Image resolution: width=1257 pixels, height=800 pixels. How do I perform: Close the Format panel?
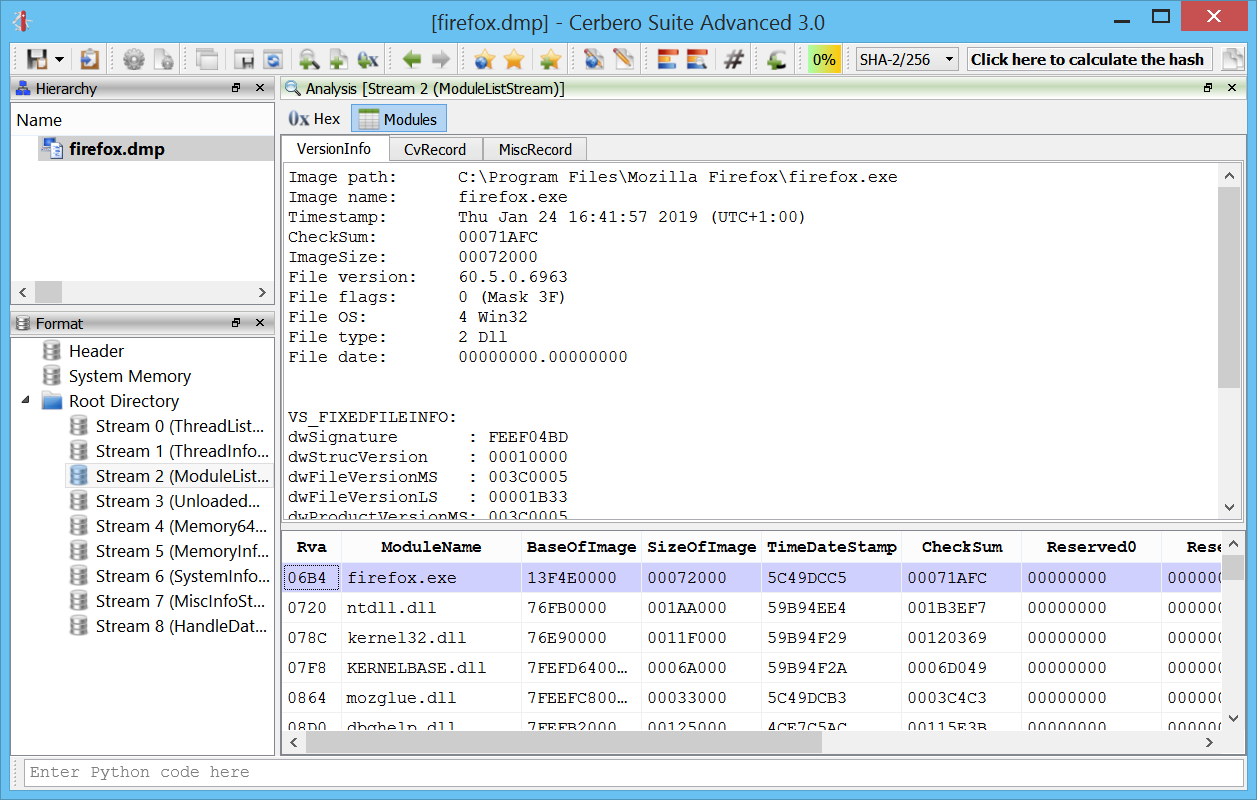click(x=260, y=323)
